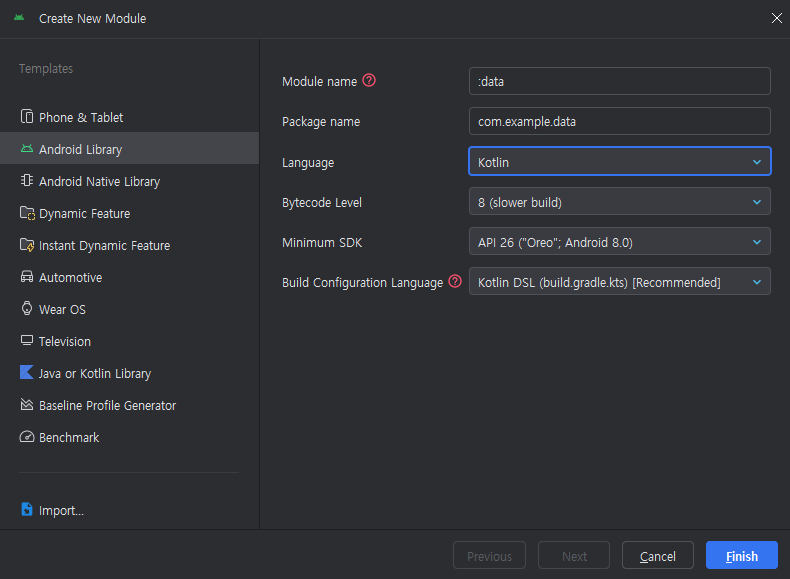This screenshot has height=579, width=790.
Task: Open the Build Configuration Language help icon
Action: pyautogui.click(x=455, y=281)
